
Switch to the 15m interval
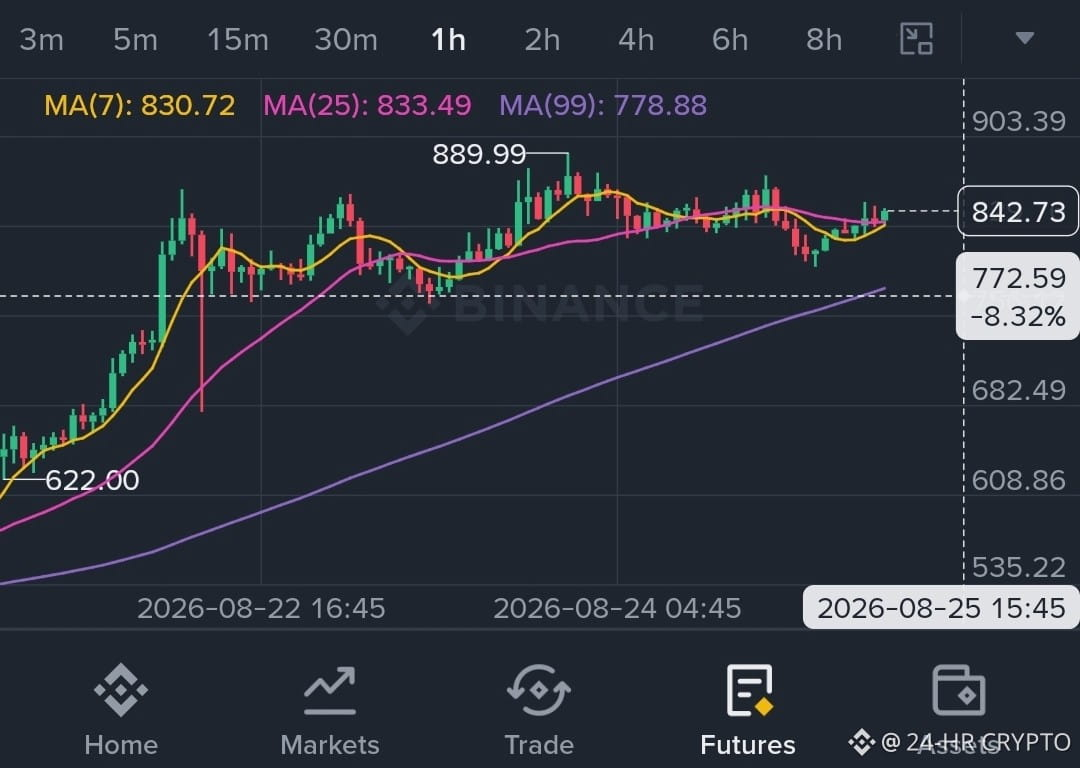pos(238,39)
